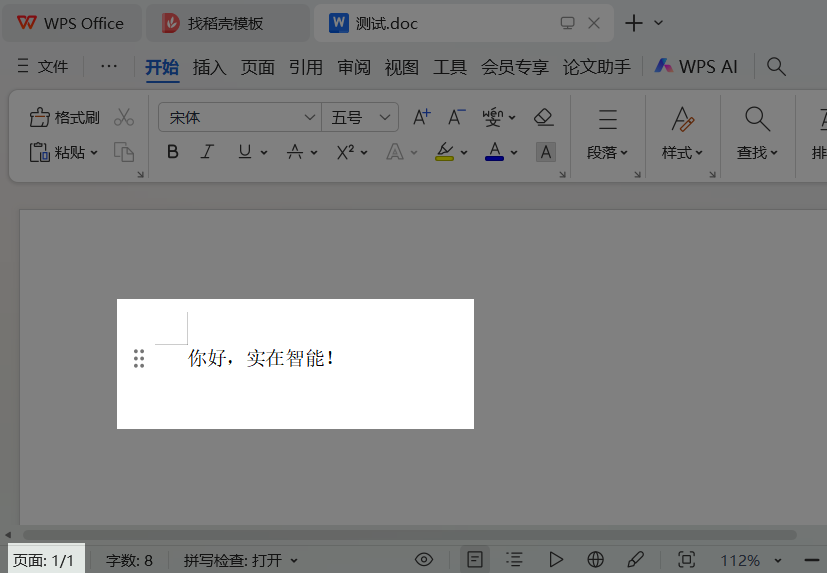Switch to the 插入 (Insert) ribbon tab
Screen dimensions: 827x573
coord(210,67)
